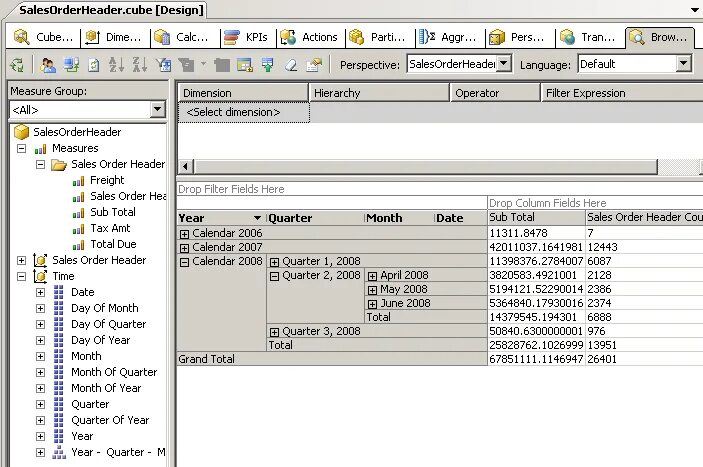Expand Calendar 2006 in the pivot
Screen dimensions: 703x467
point(184,234)
